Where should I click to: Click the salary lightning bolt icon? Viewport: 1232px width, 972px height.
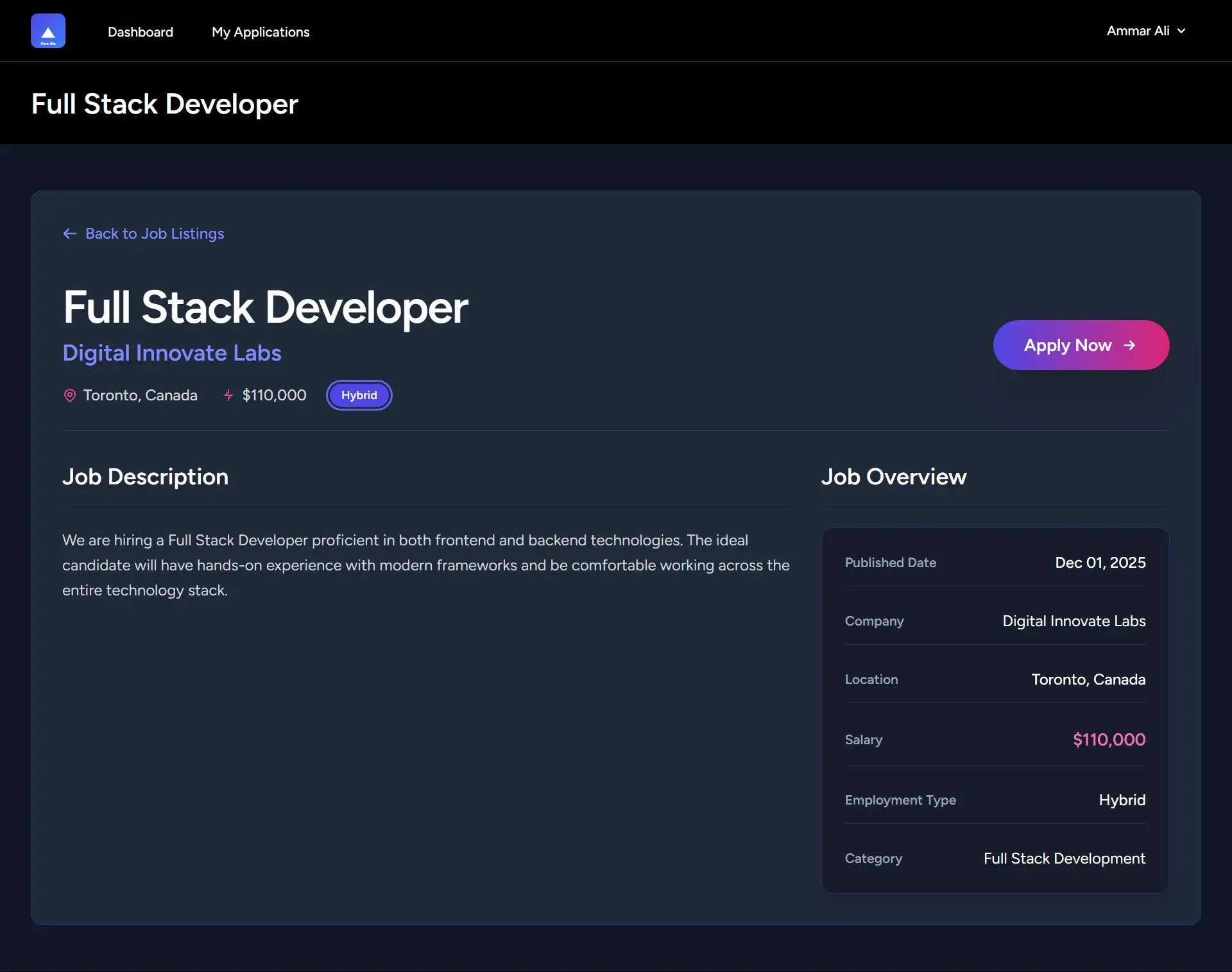tap(228, 395)
